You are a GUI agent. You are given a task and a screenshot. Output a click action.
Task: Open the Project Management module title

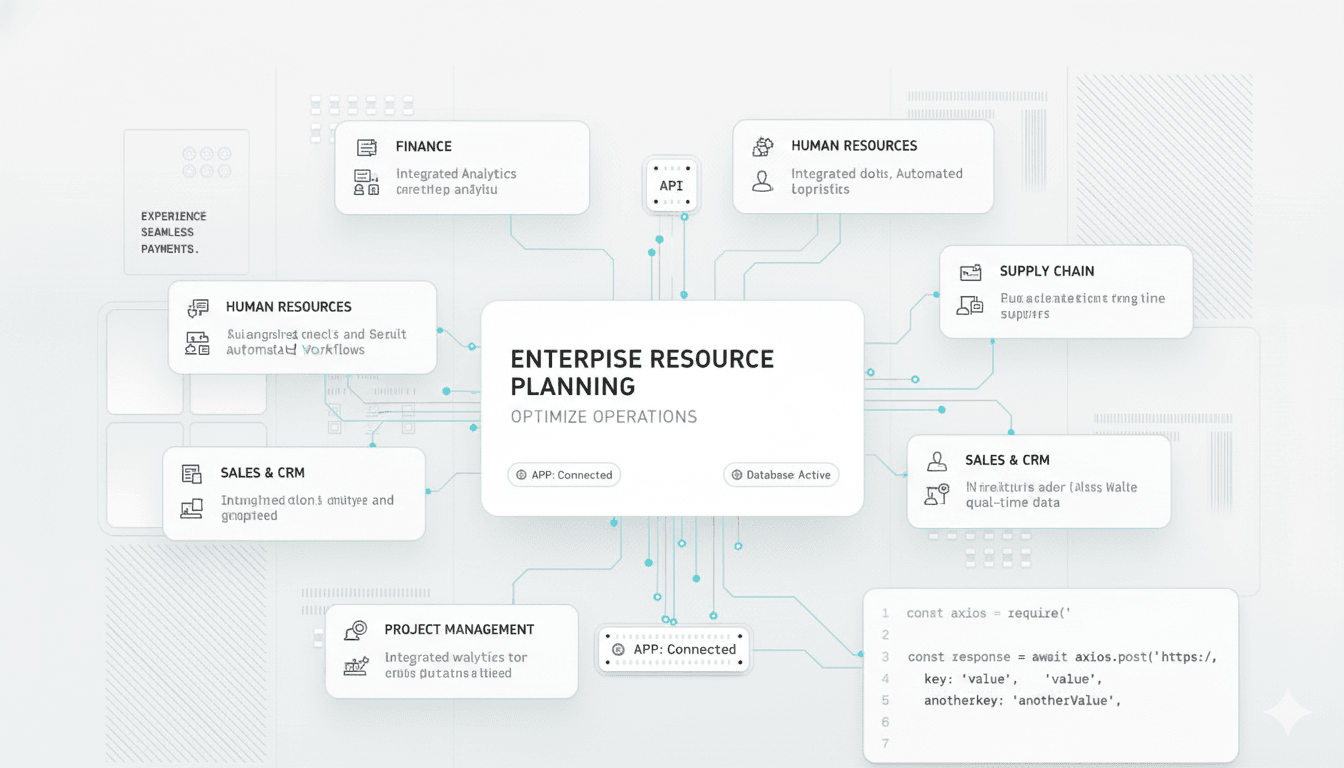(459, 630)
